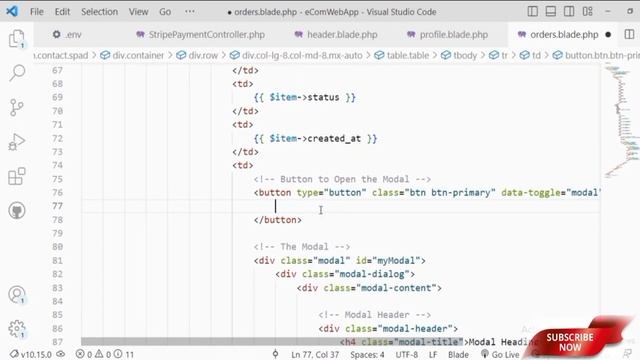Open div.container breadcrumb dropdown

point(132,55)
